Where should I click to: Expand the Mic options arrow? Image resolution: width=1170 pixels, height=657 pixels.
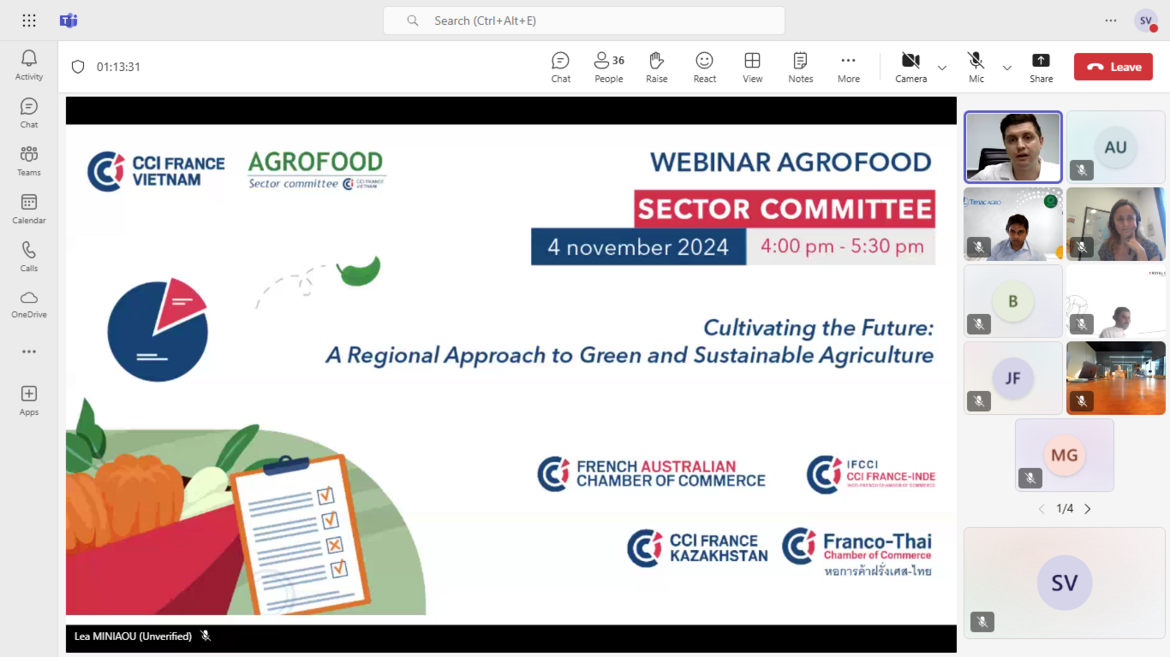click(x=1007, y=68)
